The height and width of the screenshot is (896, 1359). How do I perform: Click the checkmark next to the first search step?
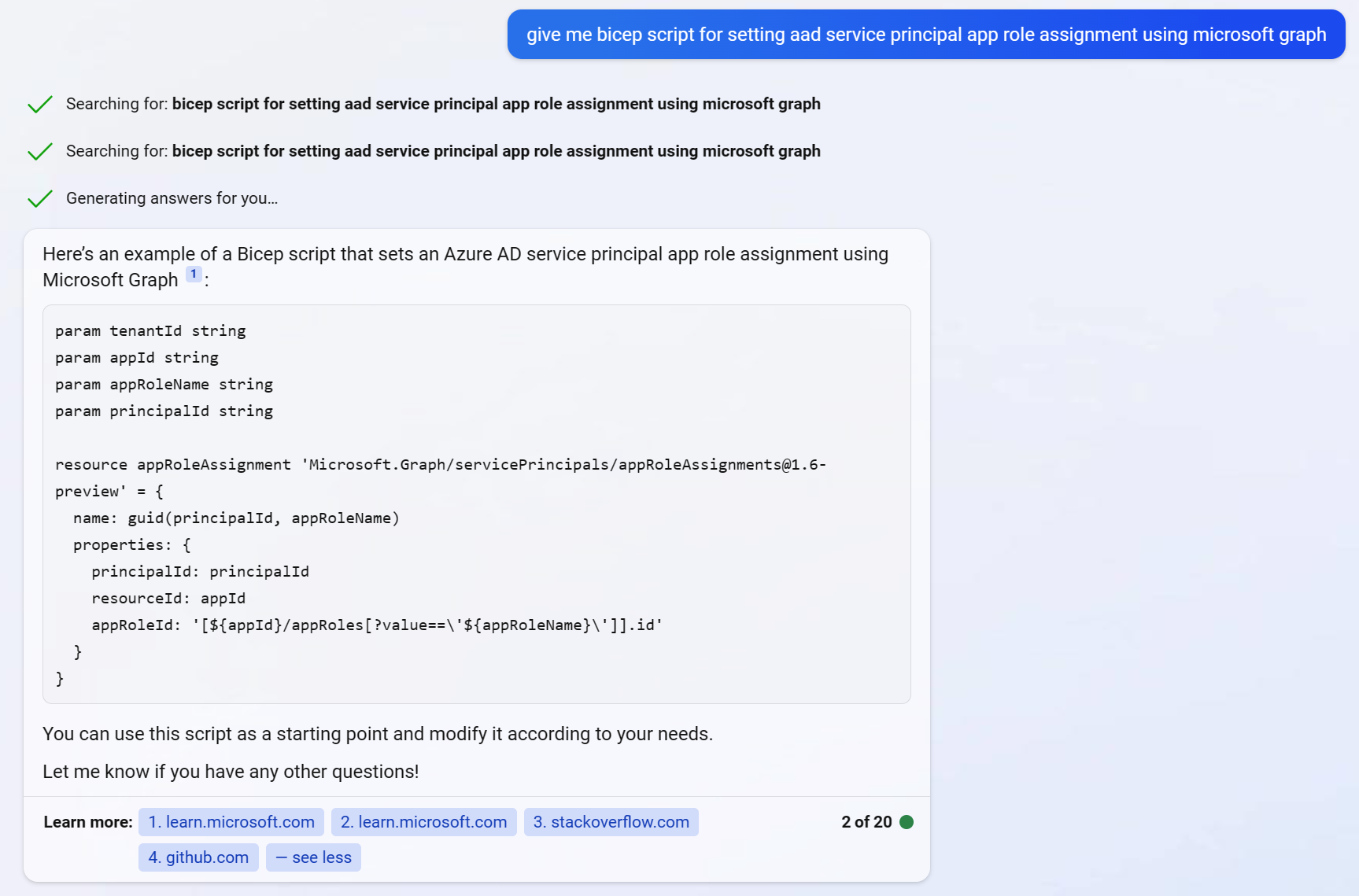click(x=39, y=104)
